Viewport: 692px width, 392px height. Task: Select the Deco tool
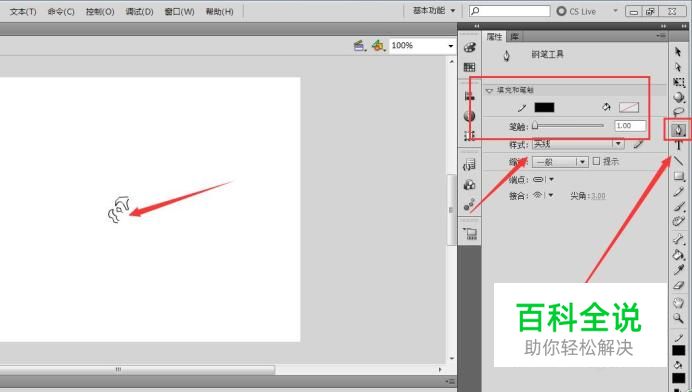pyautogui.click(x=679, y=221)
